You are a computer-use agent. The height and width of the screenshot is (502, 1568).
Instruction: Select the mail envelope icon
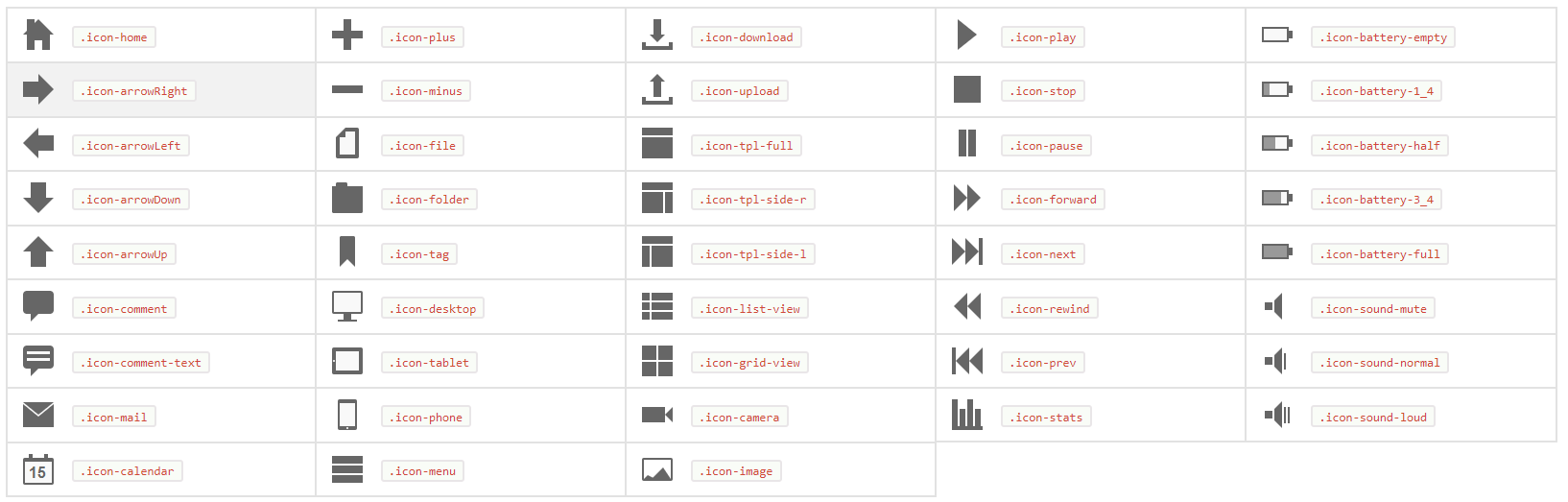[38, 415]
